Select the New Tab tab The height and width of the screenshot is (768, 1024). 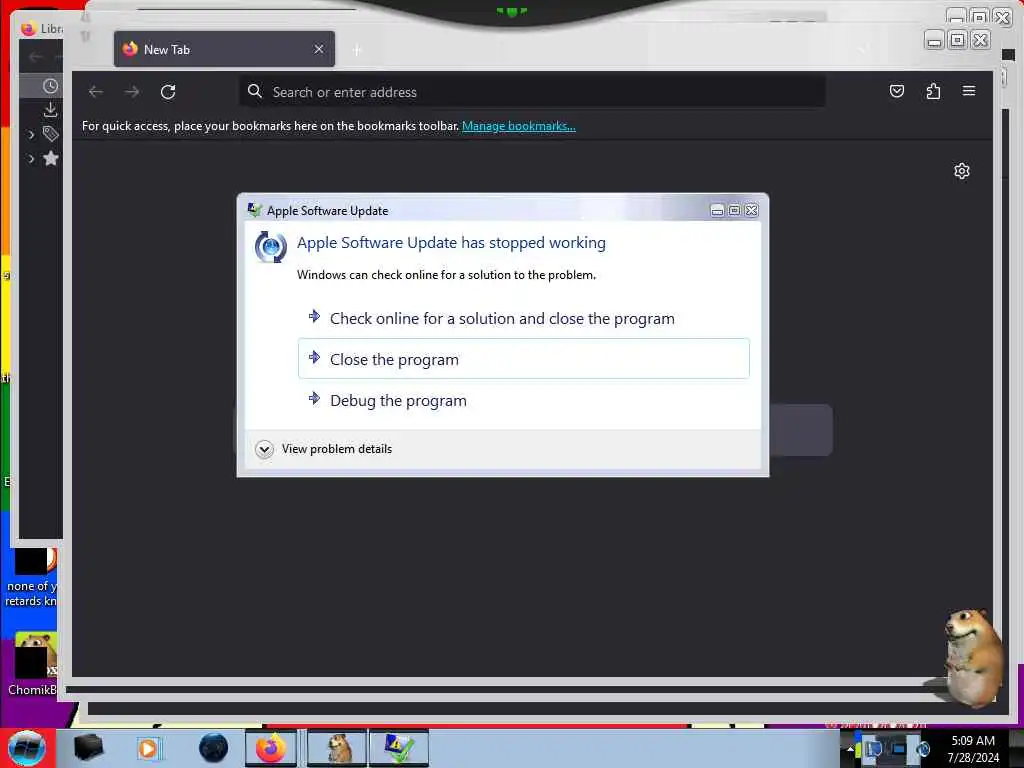click(225, 49)
